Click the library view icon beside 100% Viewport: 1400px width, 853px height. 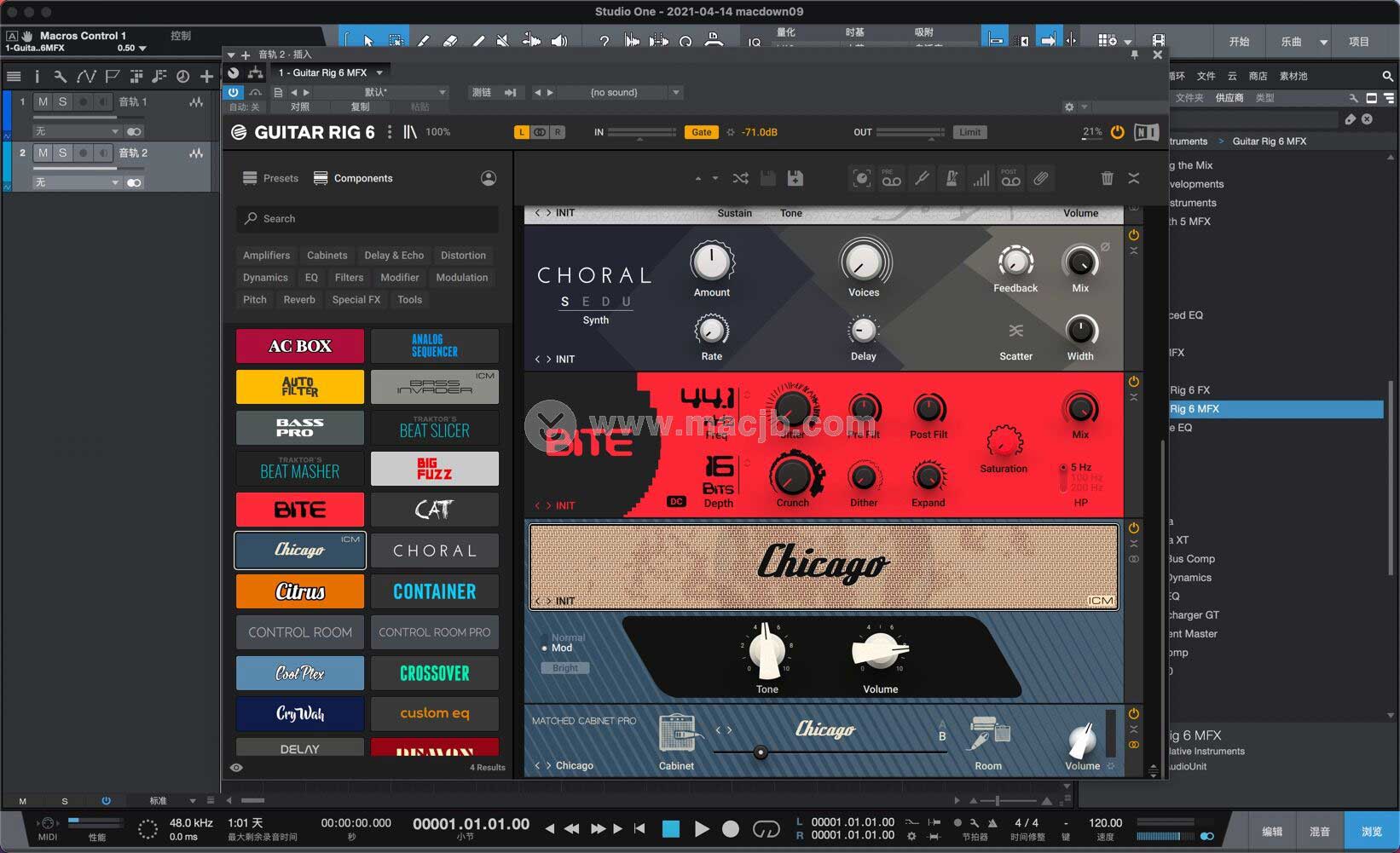pyautogui.click(x=410, y=132)
